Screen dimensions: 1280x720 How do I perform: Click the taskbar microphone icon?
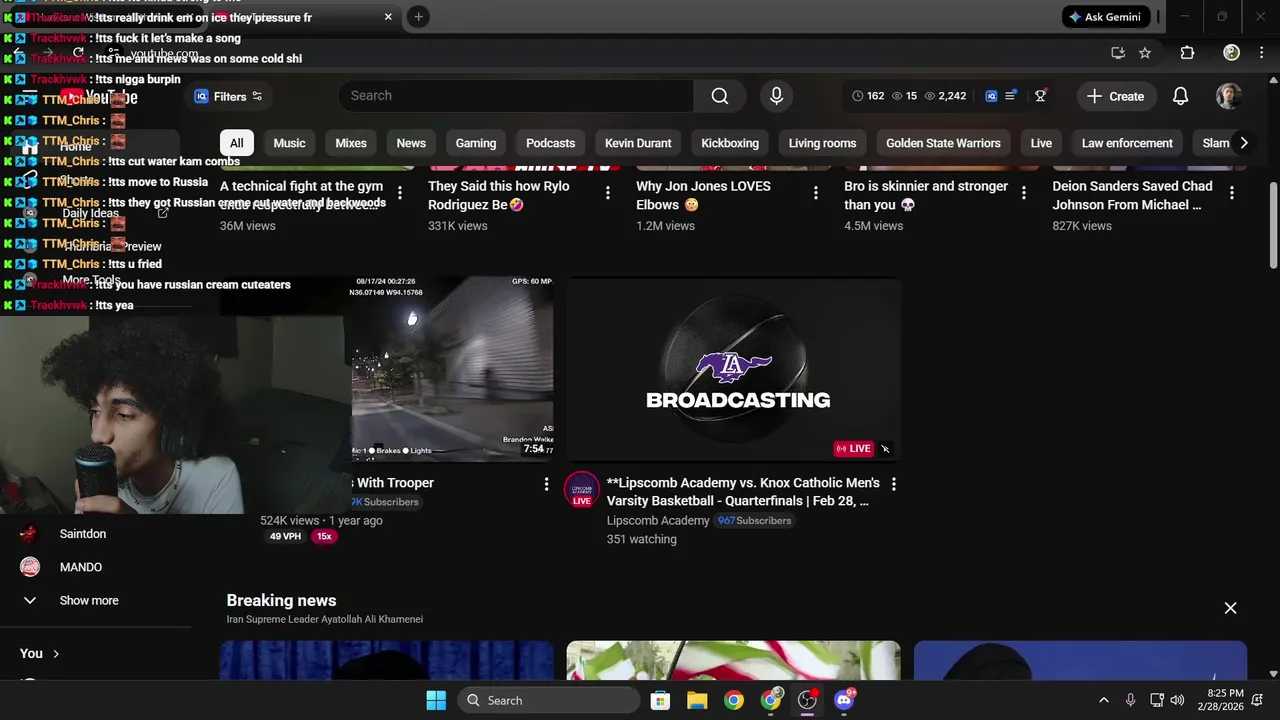[x=1130, y=700]
